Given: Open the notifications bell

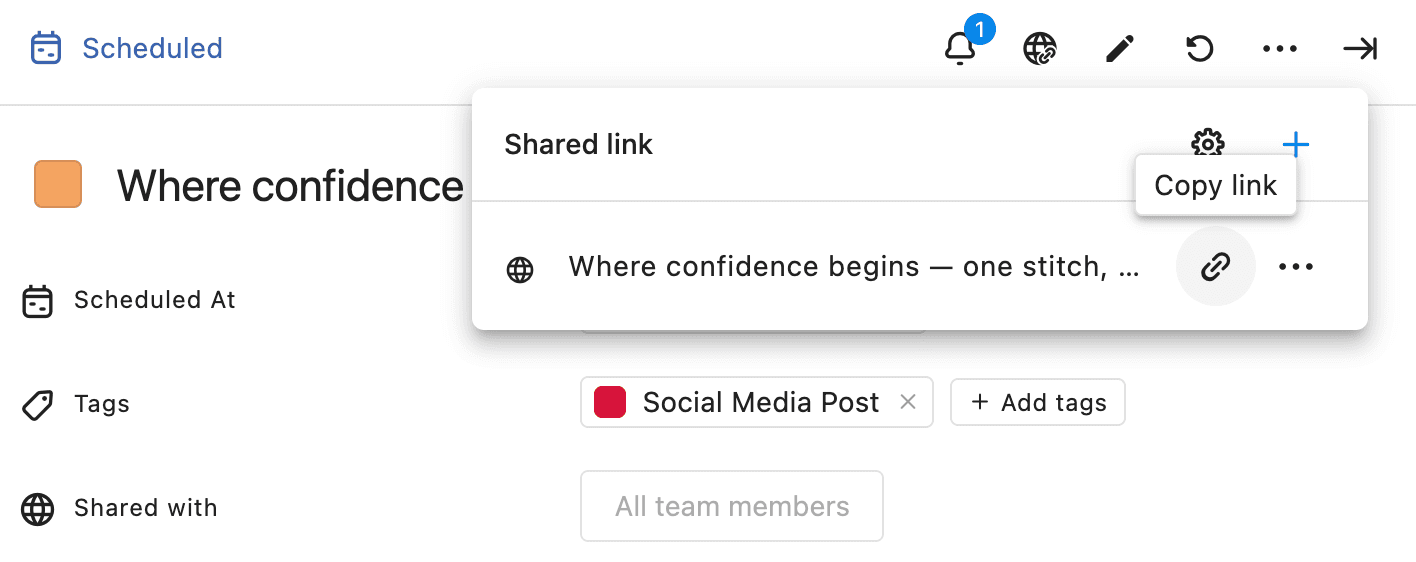Looking at the screenshot, I should click(960, 48).
